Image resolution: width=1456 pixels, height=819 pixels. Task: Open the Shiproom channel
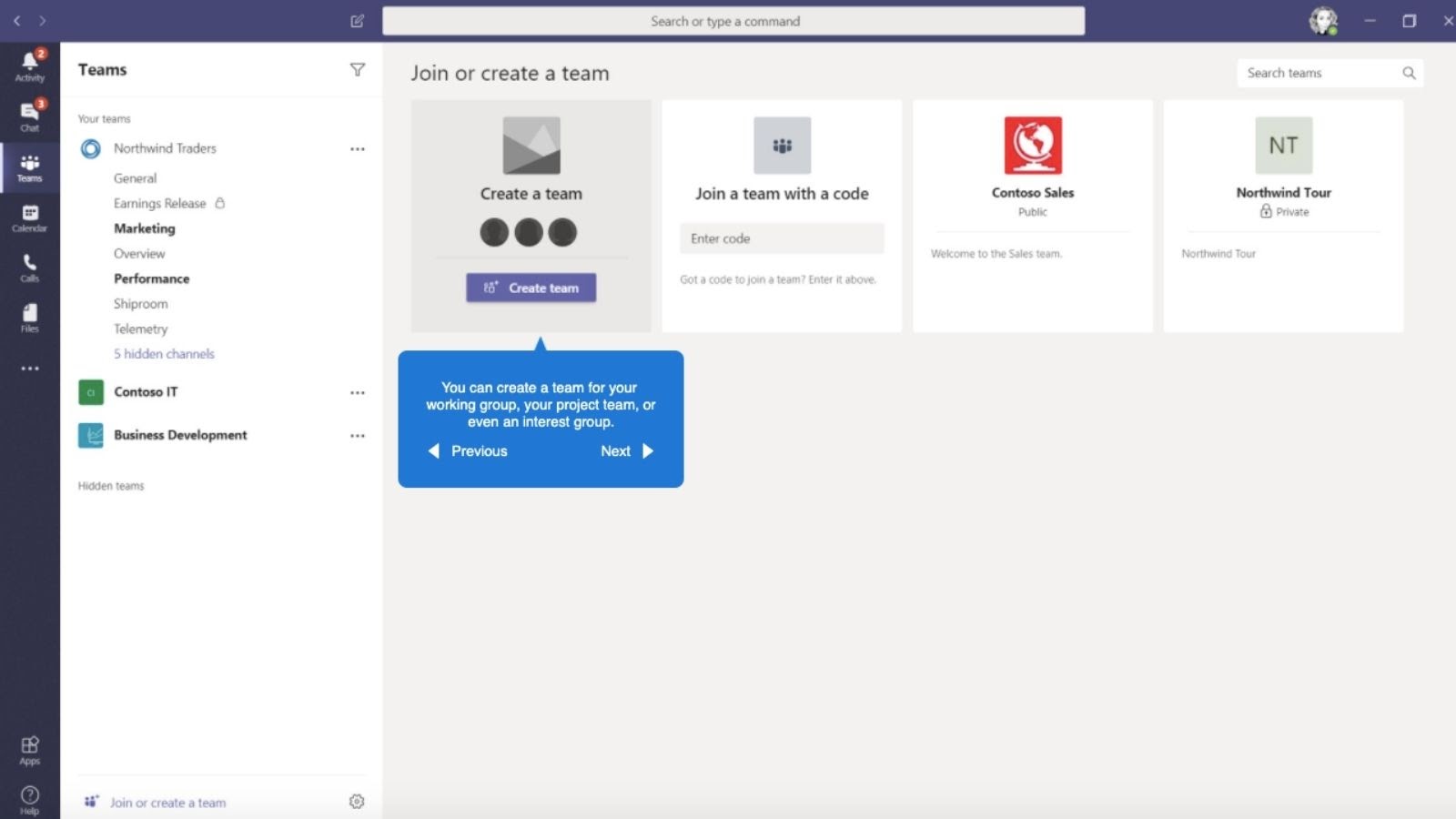click(x=140, y=304)
